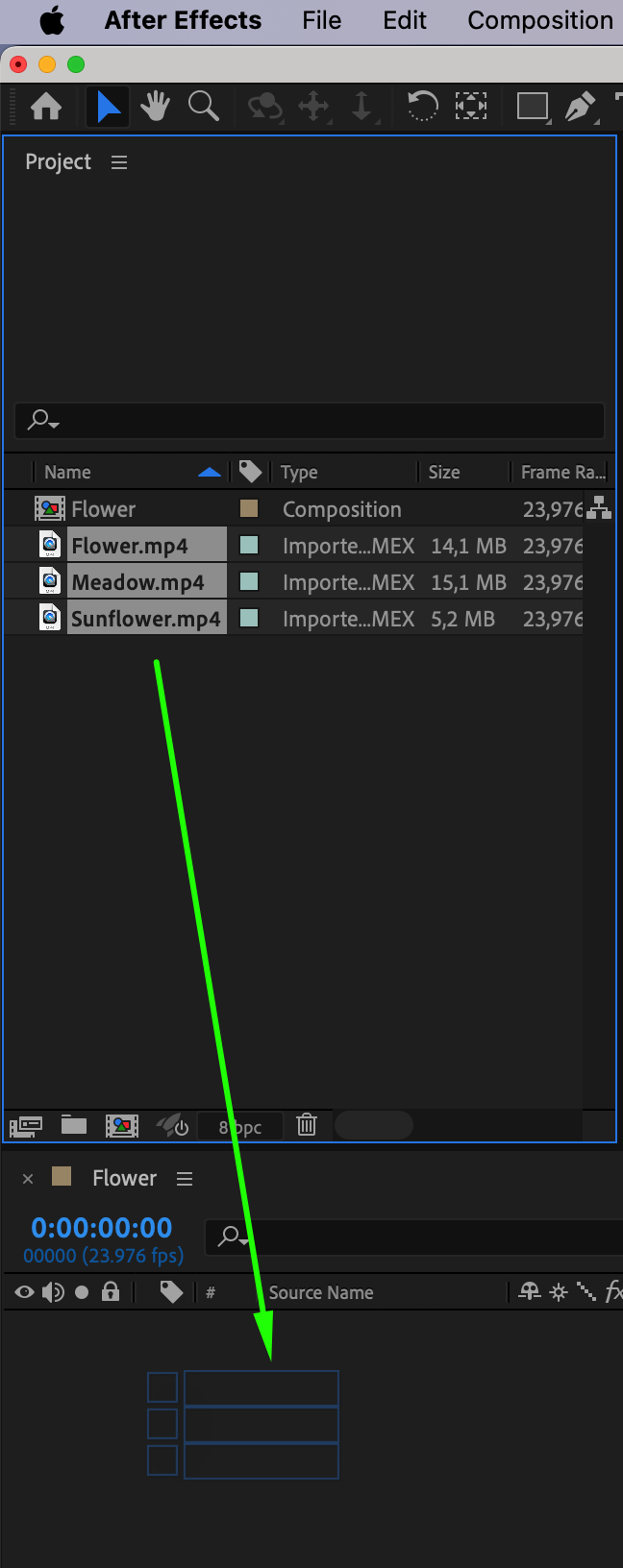
Task: Choose the Zoom magnifier tool
Action: tap(204, 106)
